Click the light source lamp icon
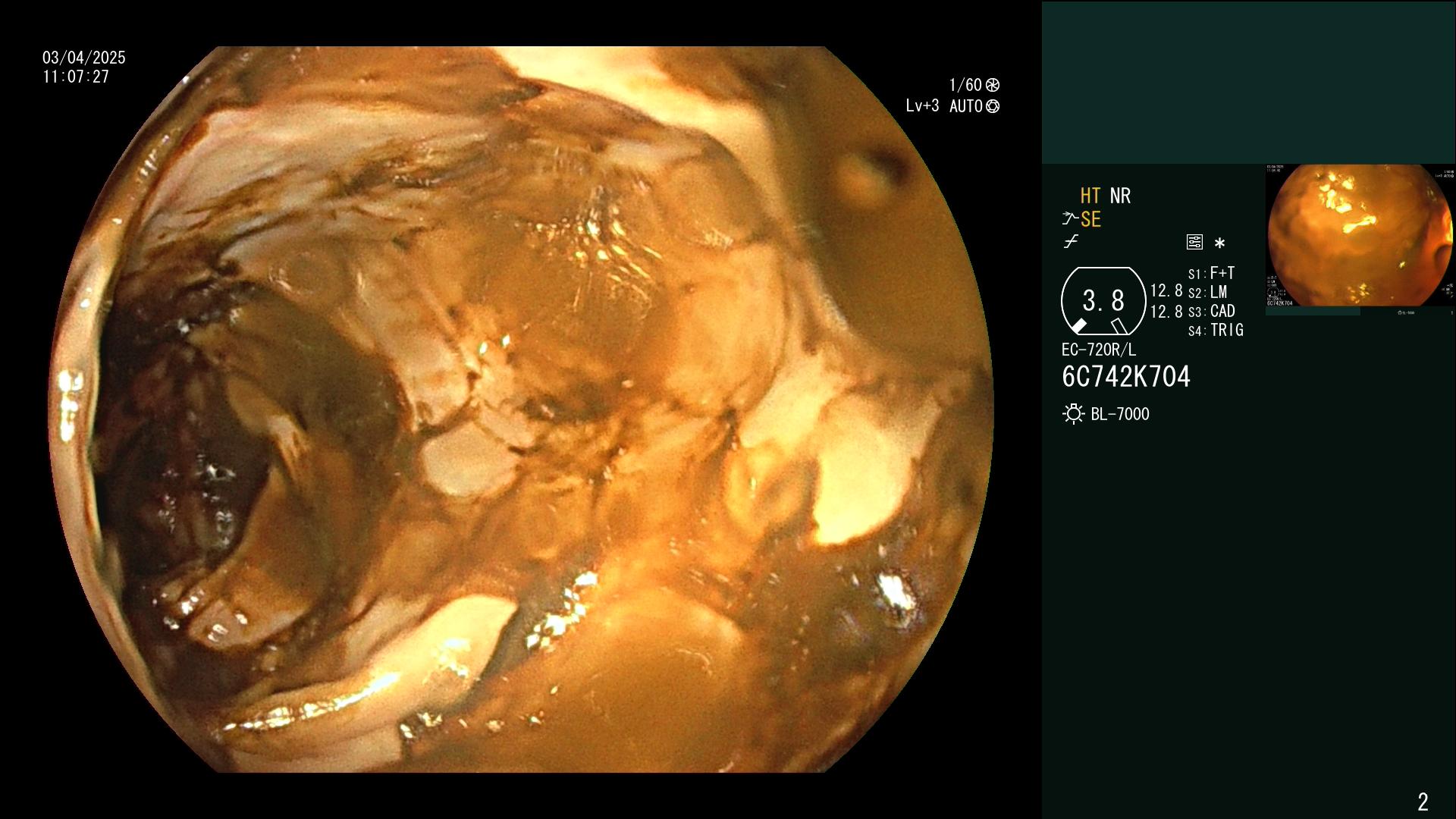This screenshot has height=819, width=1456. pos(1073,414)
